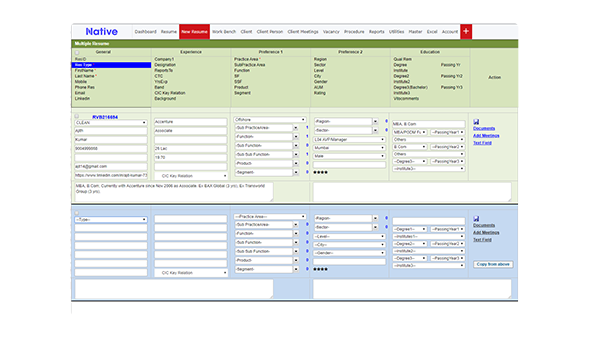The width and height of the screenshot is (590, 360).
Task: Click Text Field link in first row
Action: point(482,143)
